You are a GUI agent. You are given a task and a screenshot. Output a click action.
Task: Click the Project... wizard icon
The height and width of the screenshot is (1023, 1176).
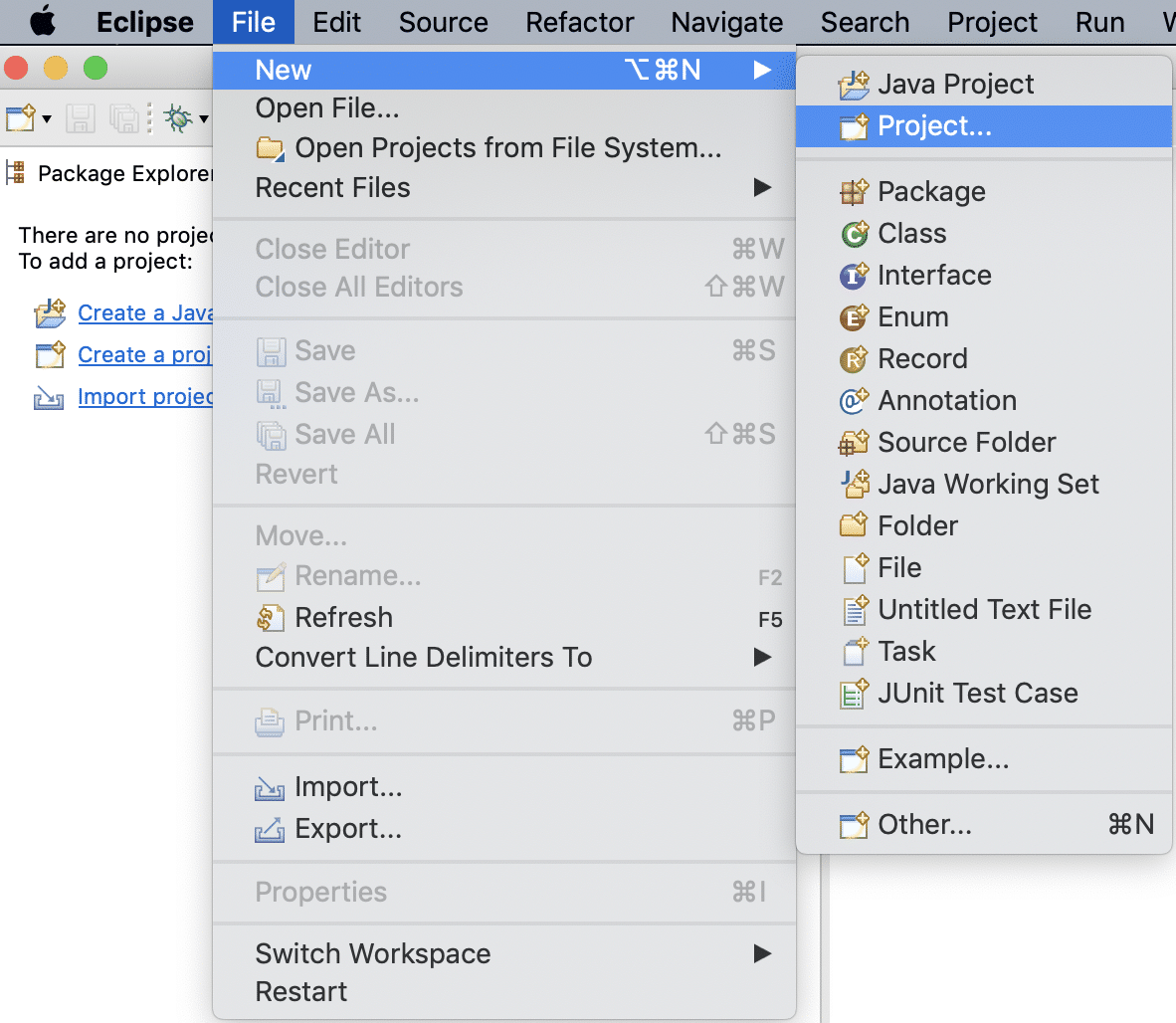pos(854,126)
